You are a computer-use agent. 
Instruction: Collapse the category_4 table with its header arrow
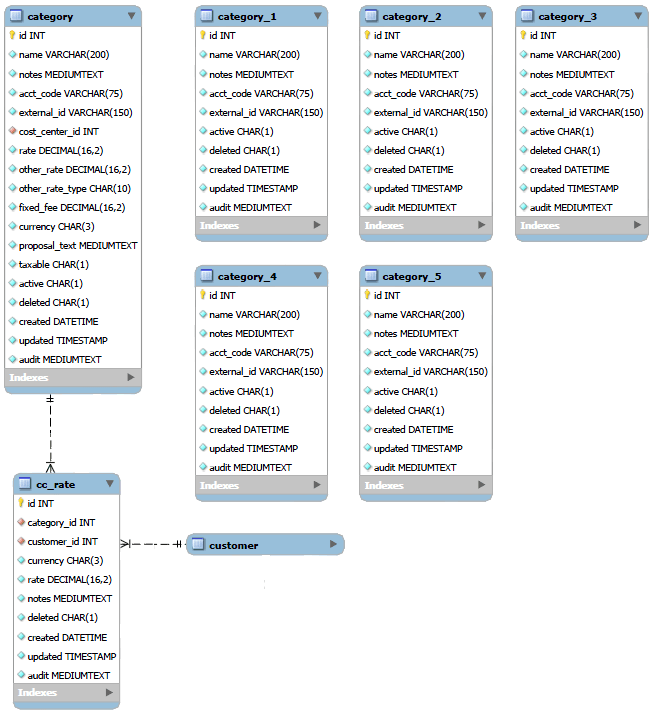[x=317, y=276]
